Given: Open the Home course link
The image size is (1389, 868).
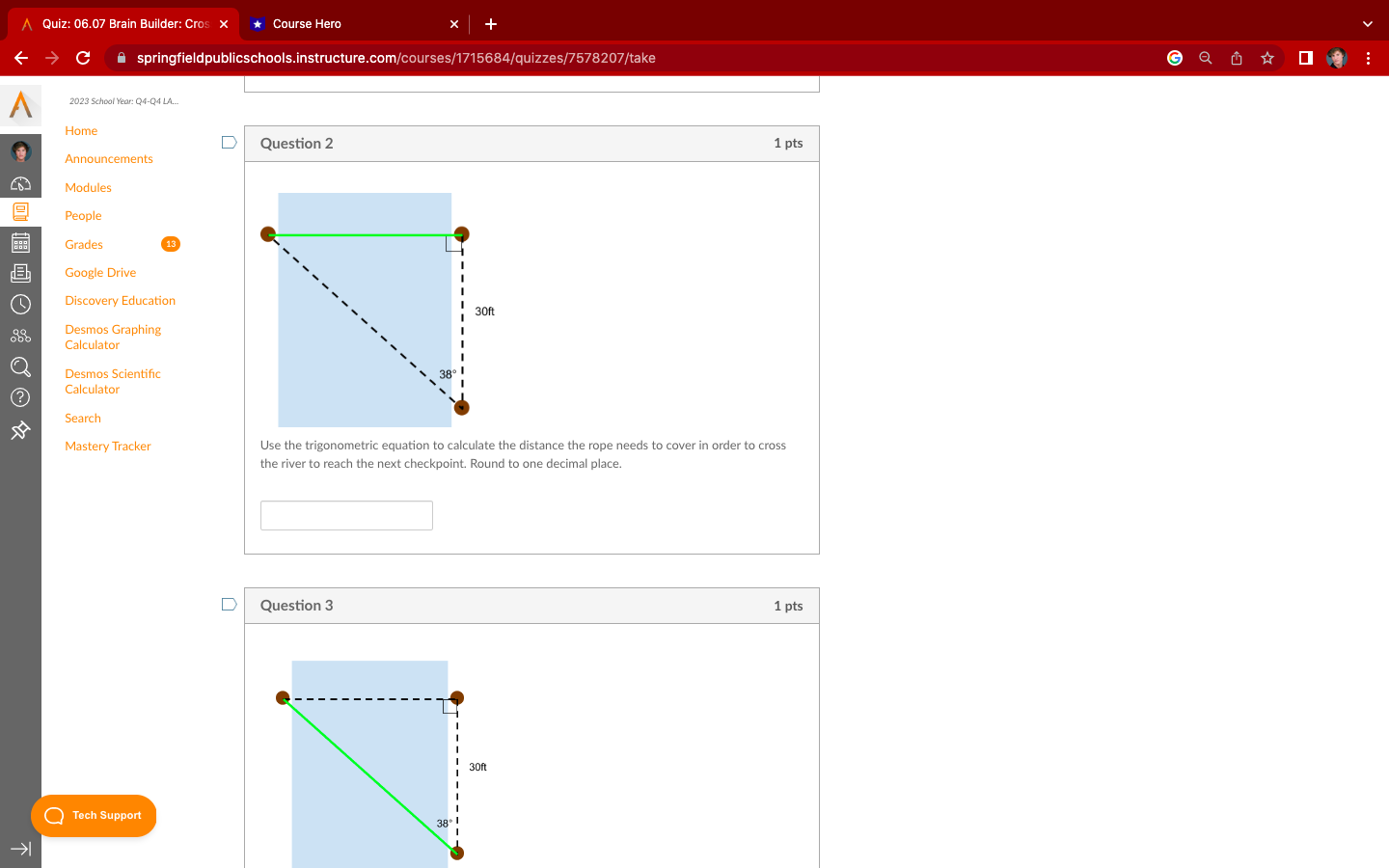Looking at the screenshot, I should 81,131.
